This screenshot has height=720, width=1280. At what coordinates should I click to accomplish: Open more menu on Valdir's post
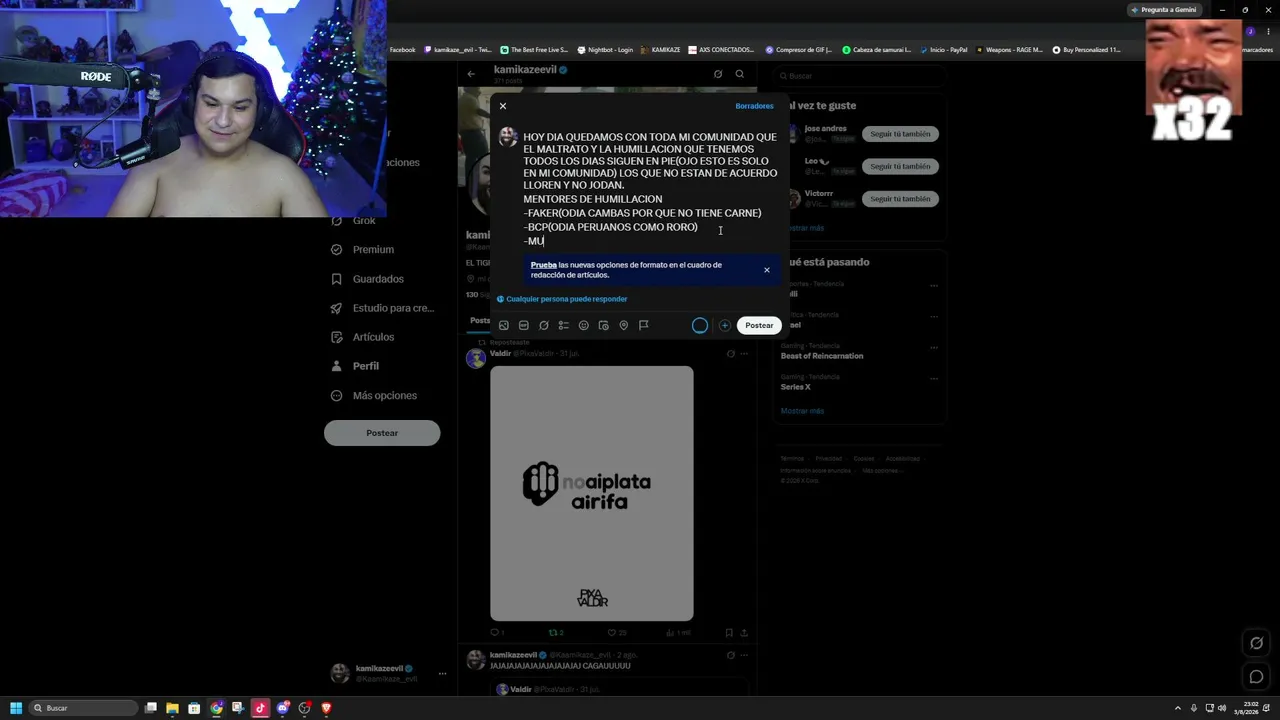pos(744,353)
